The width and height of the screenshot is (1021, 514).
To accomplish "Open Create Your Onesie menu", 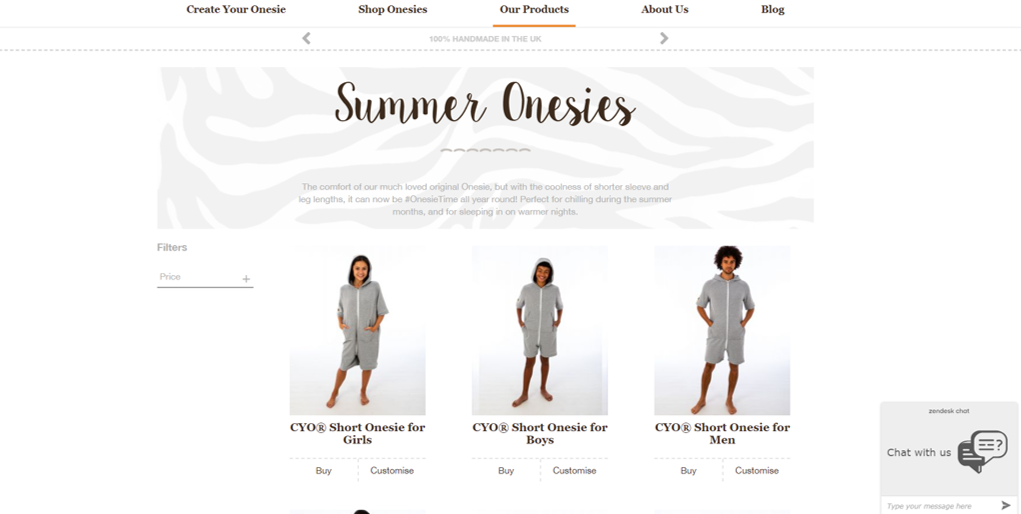I will coord(236,9).
